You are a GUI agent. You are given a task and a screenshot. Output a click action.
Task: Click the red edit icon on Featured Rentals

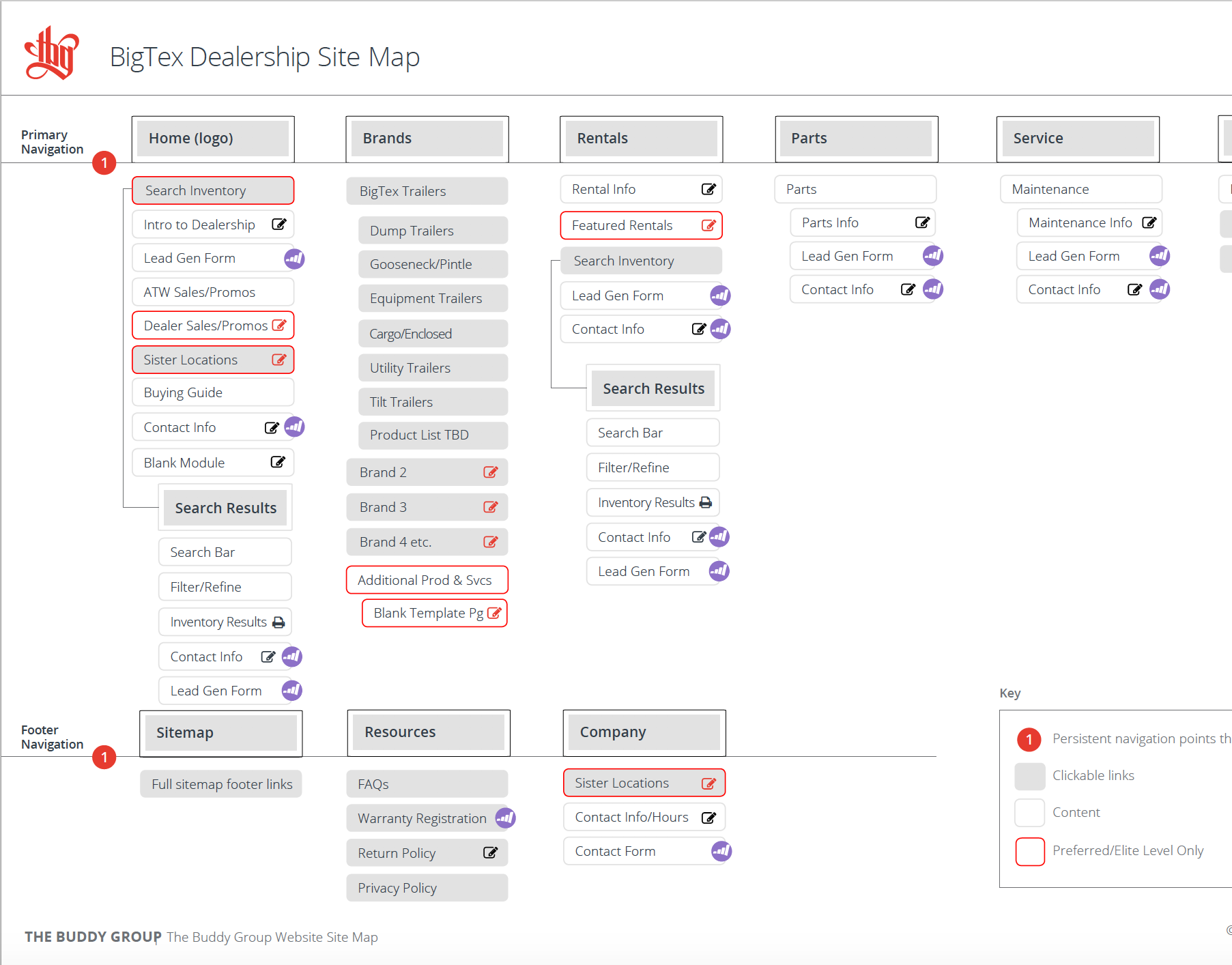[709, 225]
